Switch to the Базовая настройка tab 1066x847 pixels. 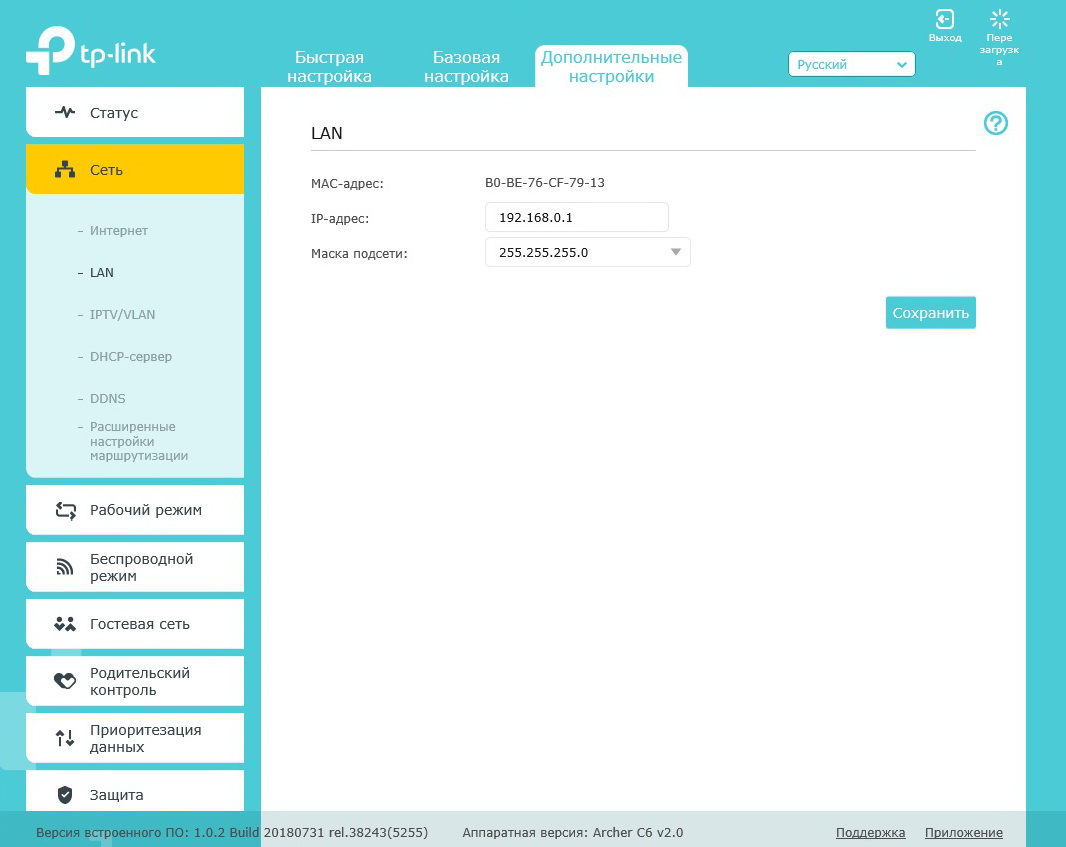(466, 67)
